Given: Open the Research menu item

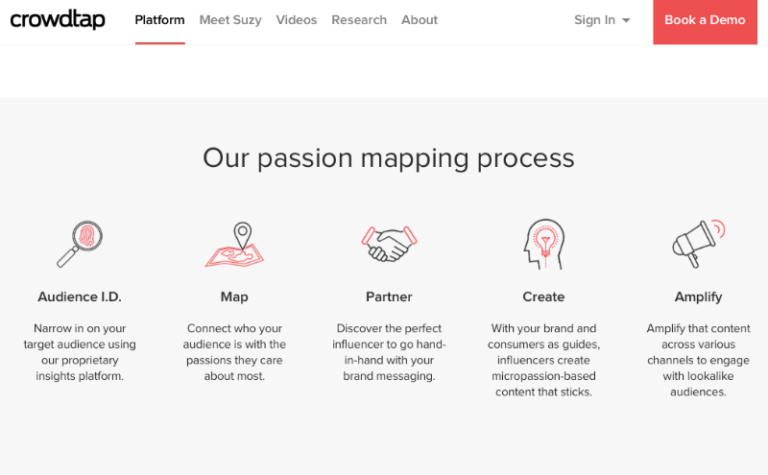Looking at the screenshot, I should coord(359,20).
